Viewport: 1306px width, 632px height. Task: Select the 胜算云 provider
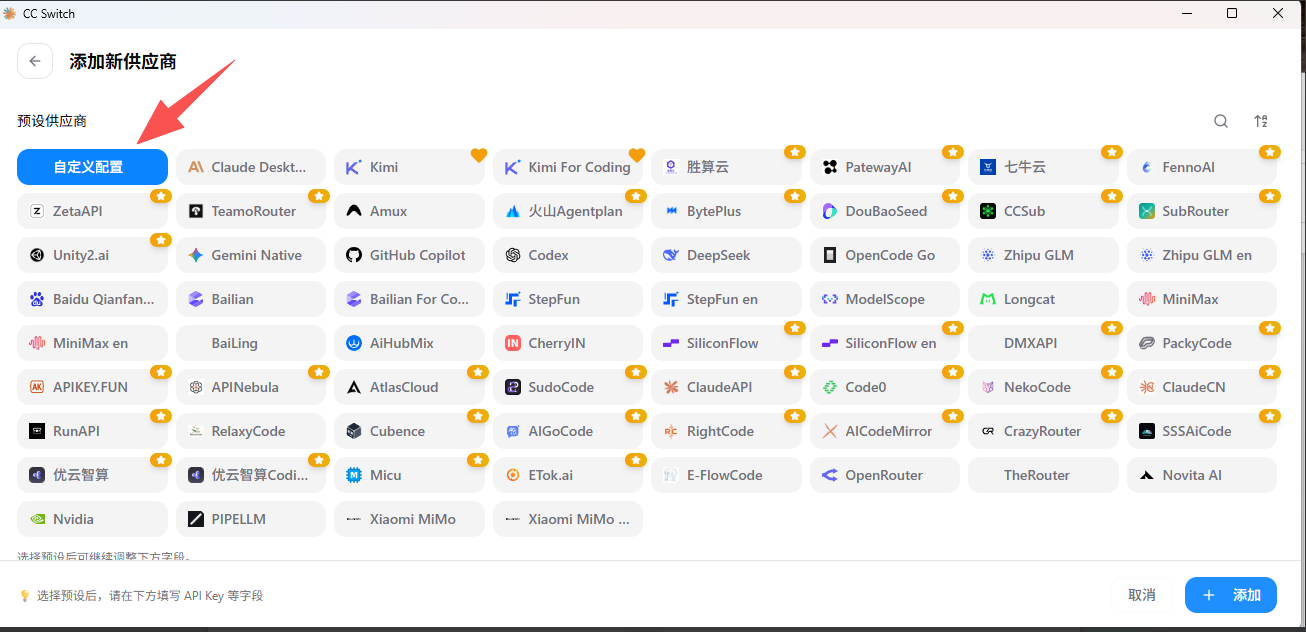pyautogui.click(x=726, y=167)
